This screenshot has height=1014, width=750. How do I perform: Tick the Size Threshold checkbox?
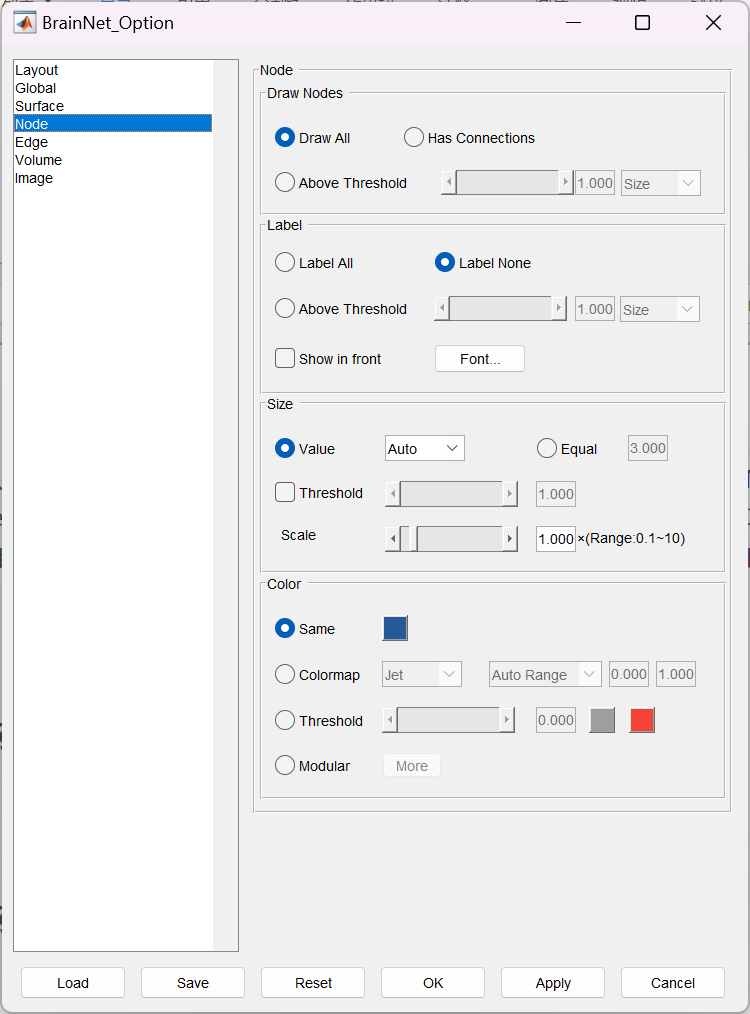point(285,493)
